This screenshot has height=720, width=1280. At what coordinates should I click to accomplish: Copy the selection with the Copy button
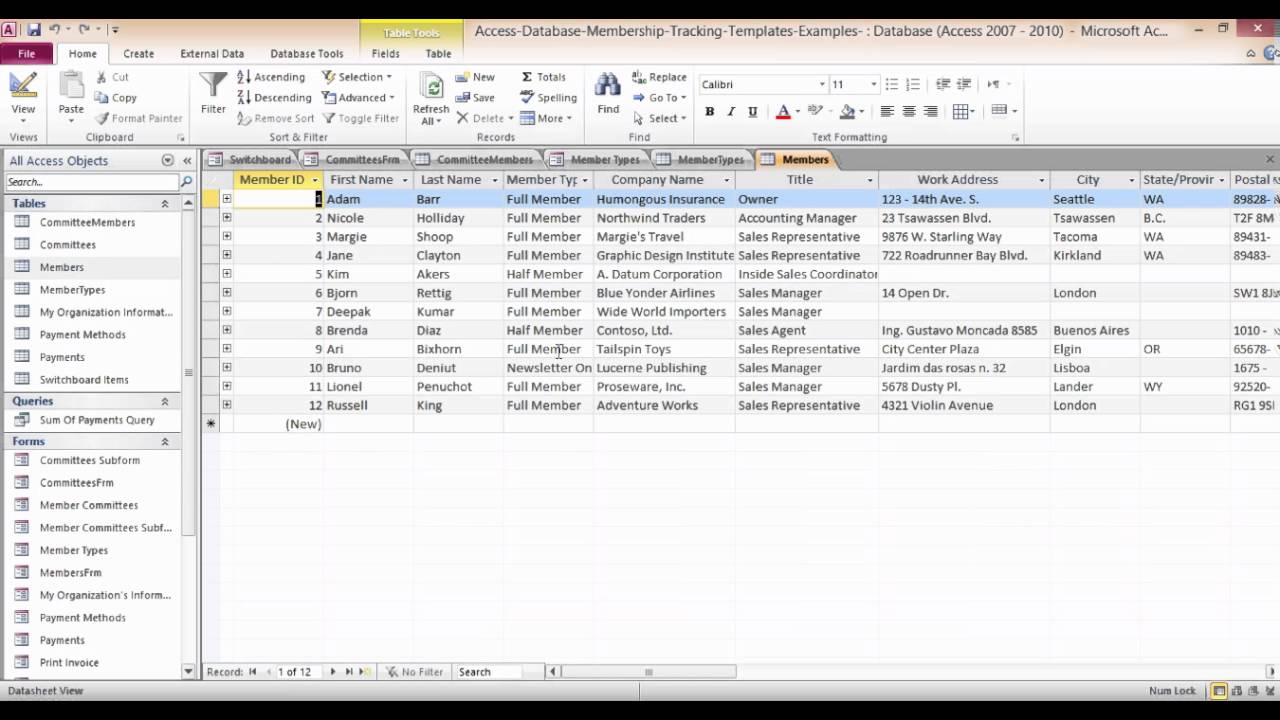(x=116, y=98)
